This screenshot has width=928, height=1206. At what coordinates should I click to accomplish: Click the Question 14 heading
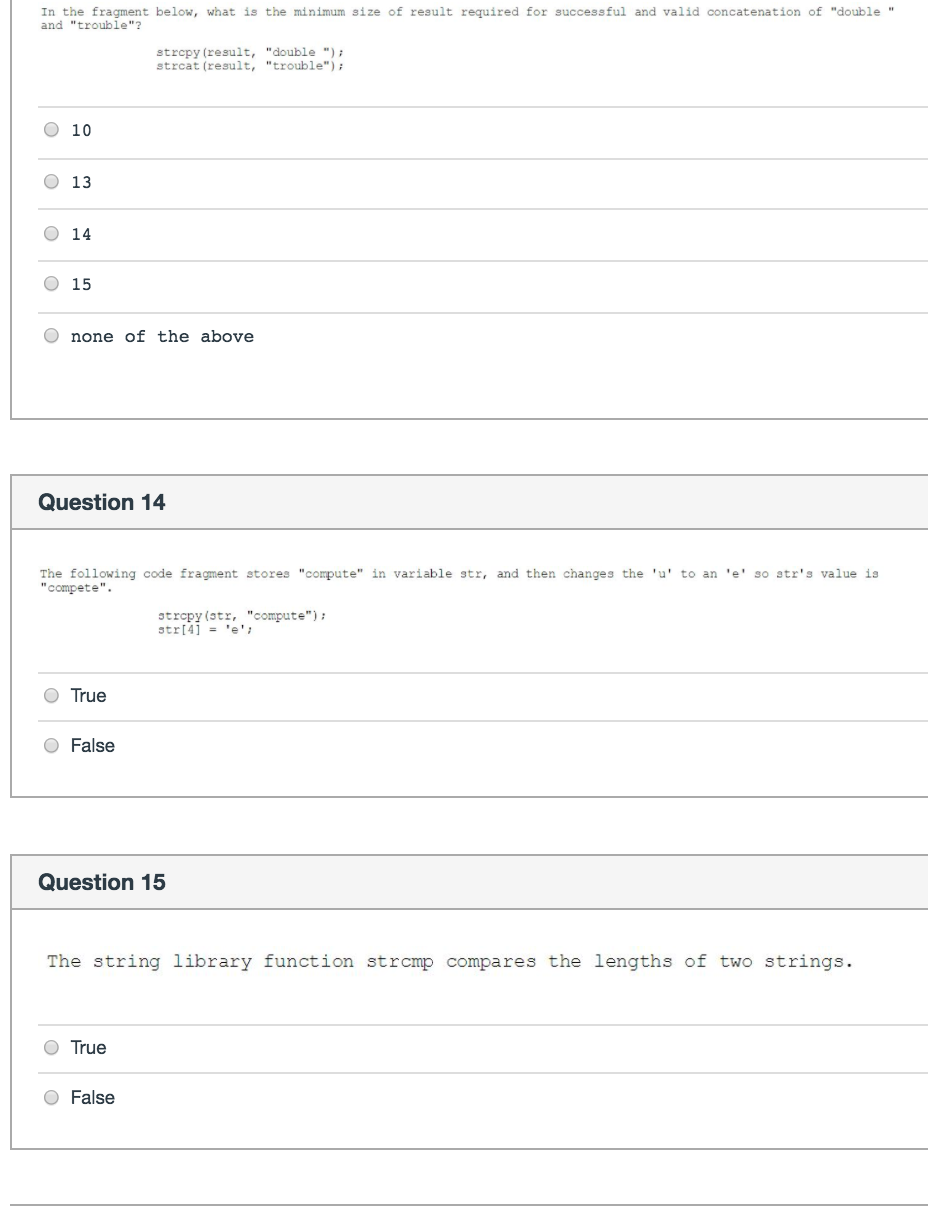coord(102,503)
